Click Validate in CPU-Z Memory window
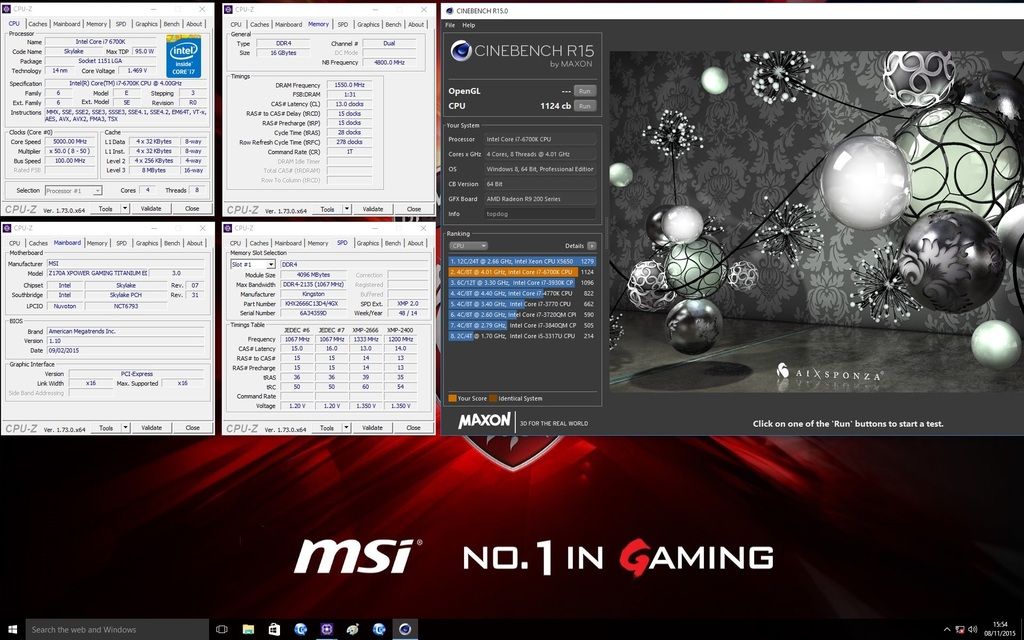This screenshot has width=1024, height=640. pos(373,209)
